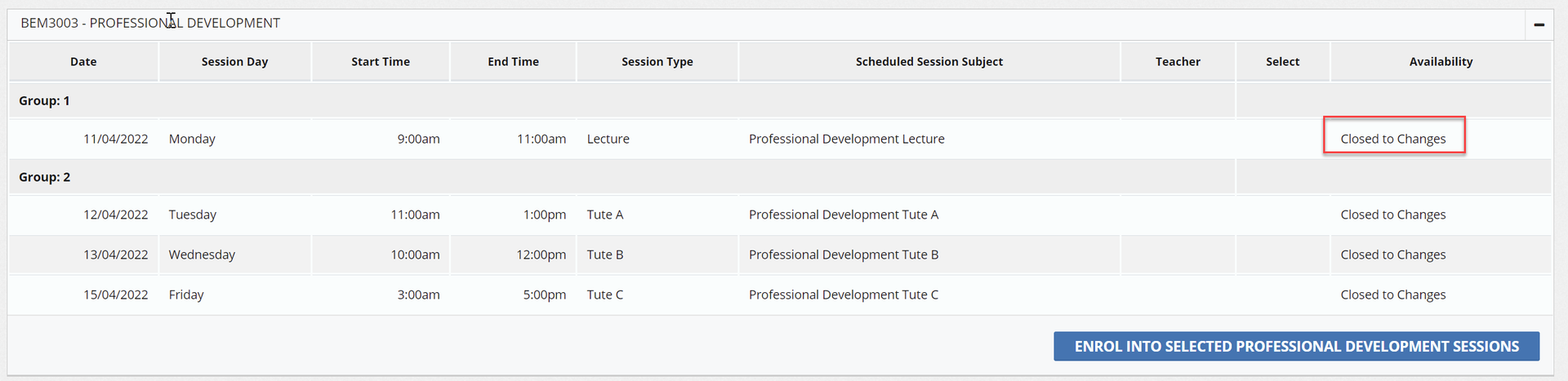Click the 15/04/2022 date cell

[x=116, y=295]
